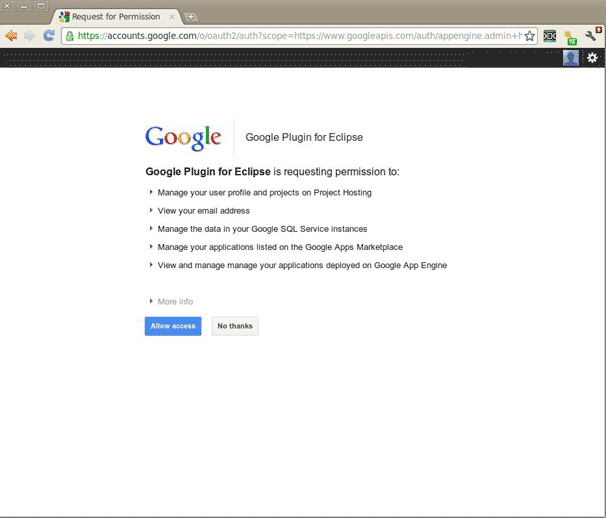Click the URL address bar
Image resolution: width=606 pixels, height=518 pixels.
pos(300,36)
